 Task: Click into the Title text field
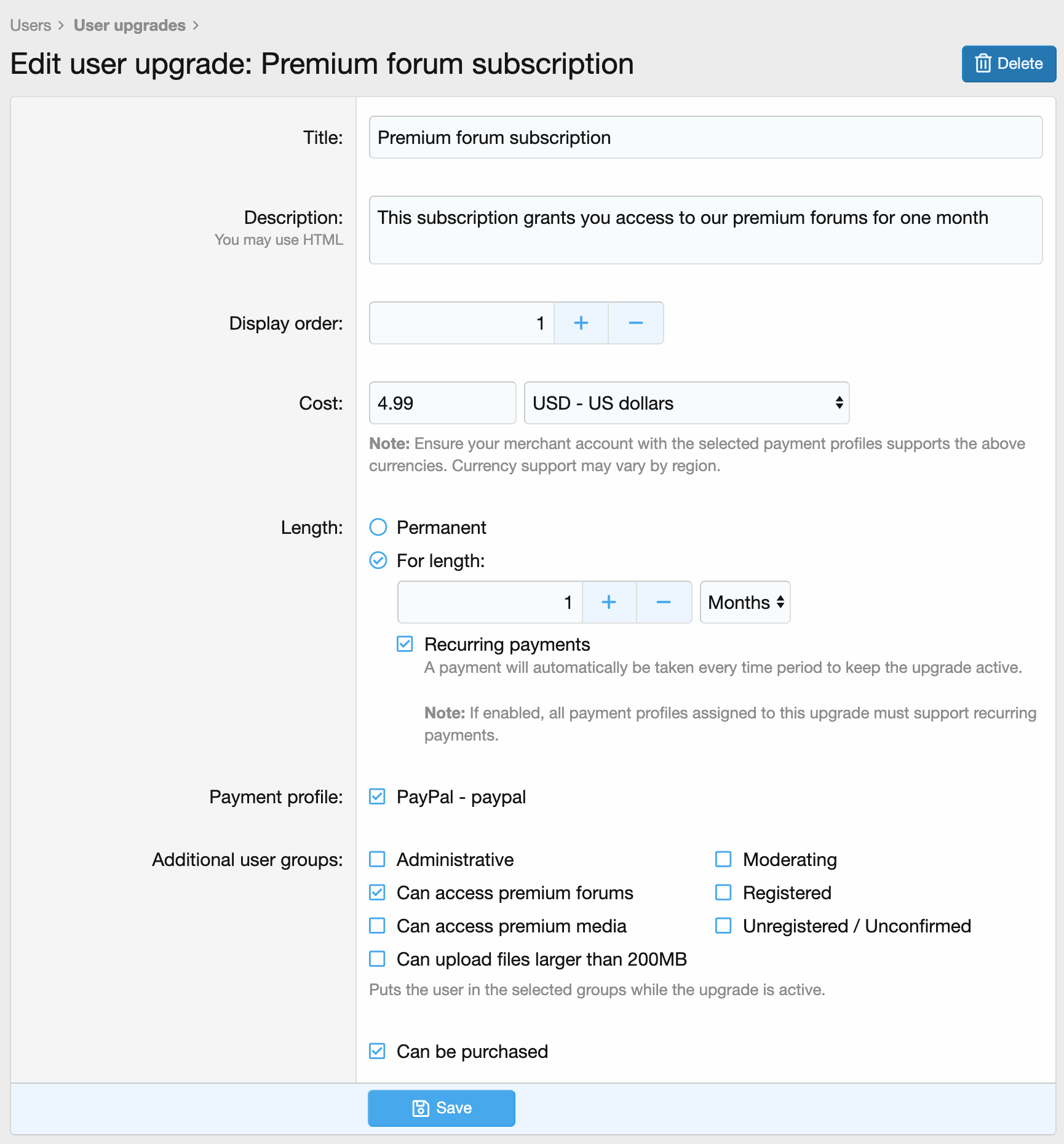point(705,137)
